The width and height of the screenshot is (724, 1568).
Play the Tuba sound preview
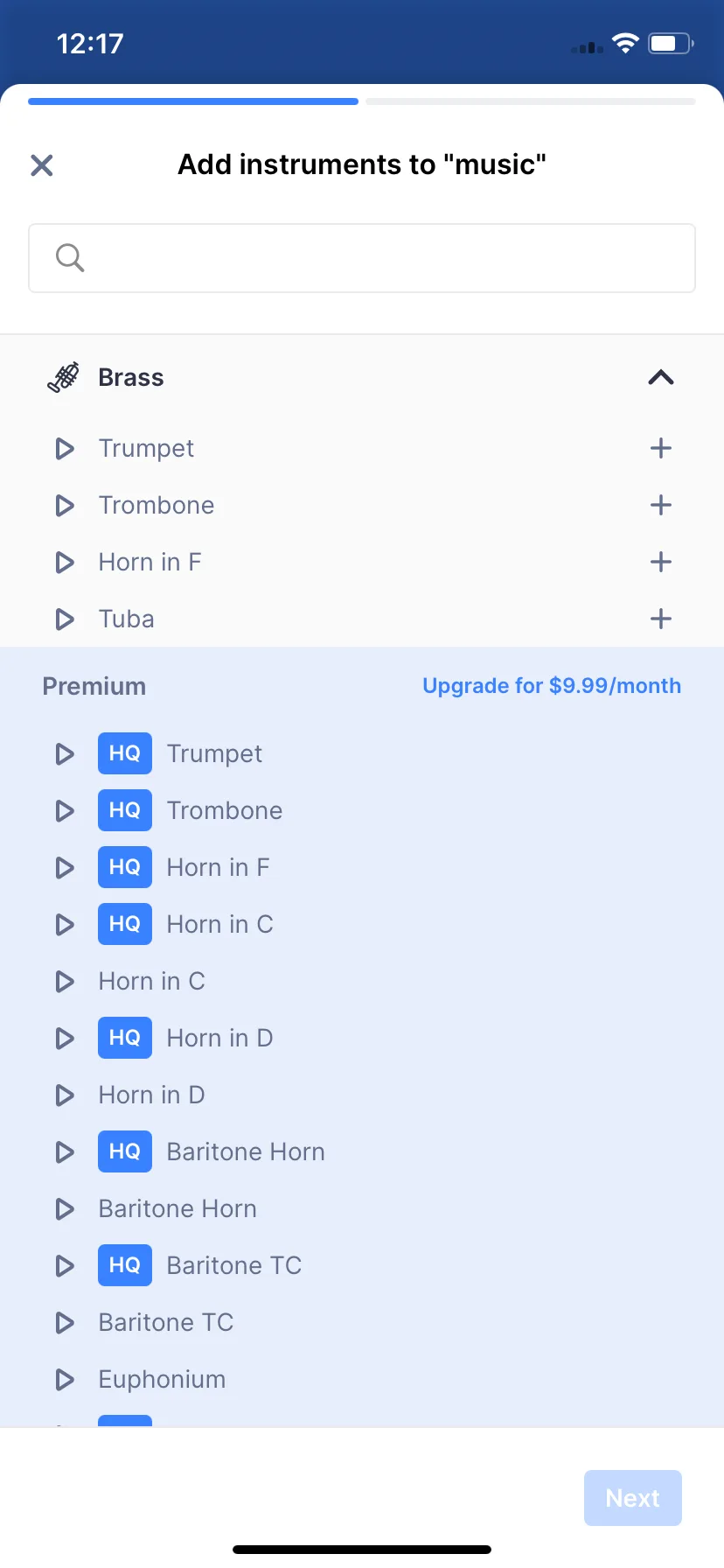pos(65,619)
